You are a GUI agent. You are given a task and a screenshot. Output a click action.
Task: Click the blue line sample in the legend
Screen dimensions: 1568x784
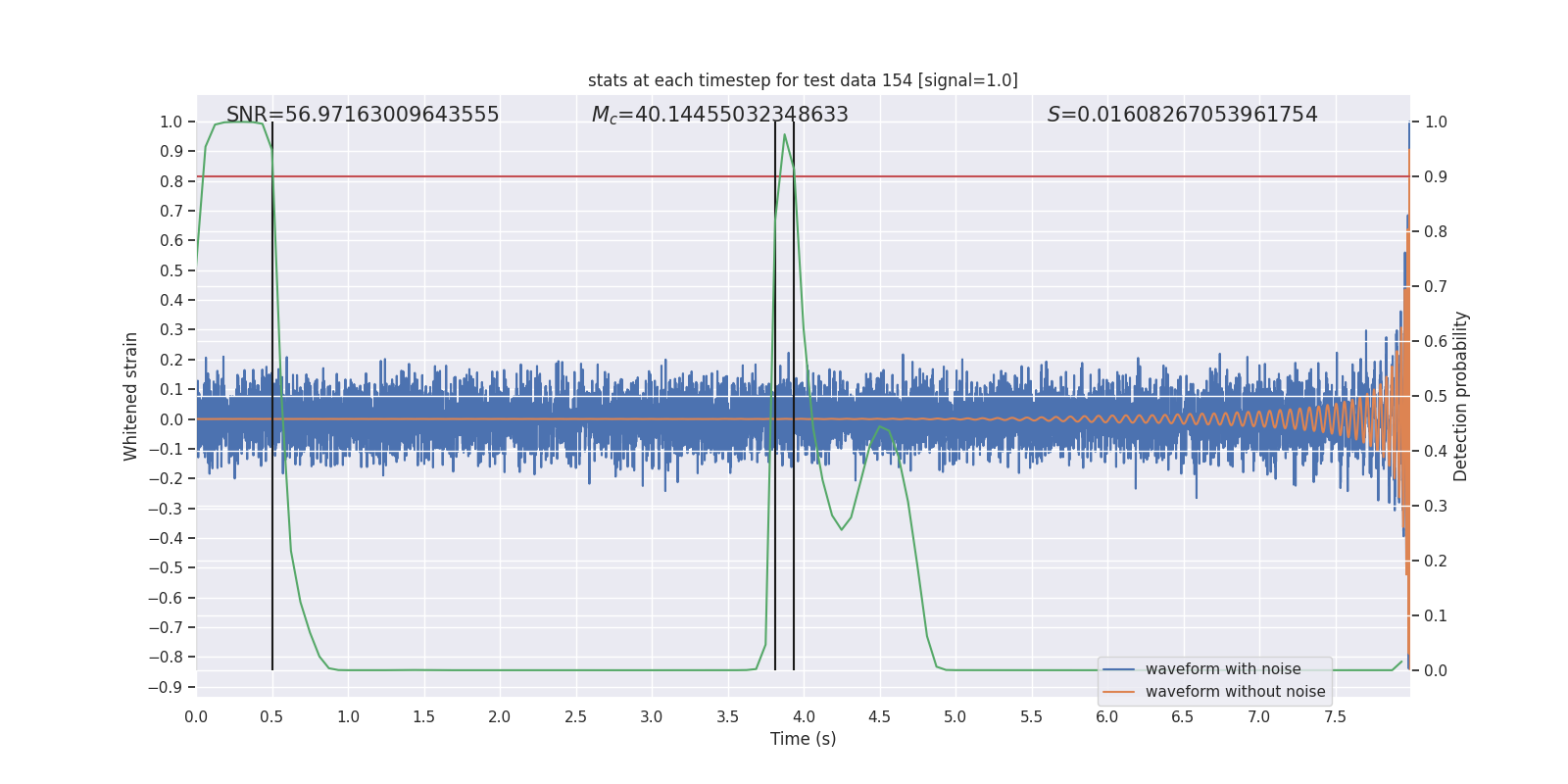pyautogui.click(x=1119, y=669)
